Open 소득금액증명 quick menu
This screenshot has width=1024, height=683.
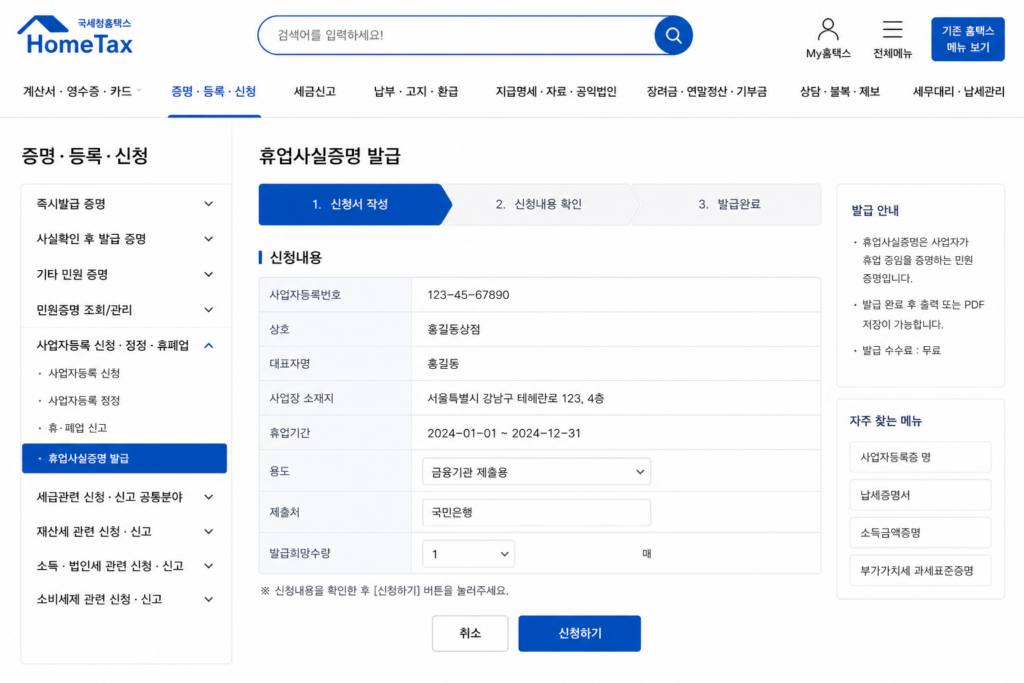point(920,533)
